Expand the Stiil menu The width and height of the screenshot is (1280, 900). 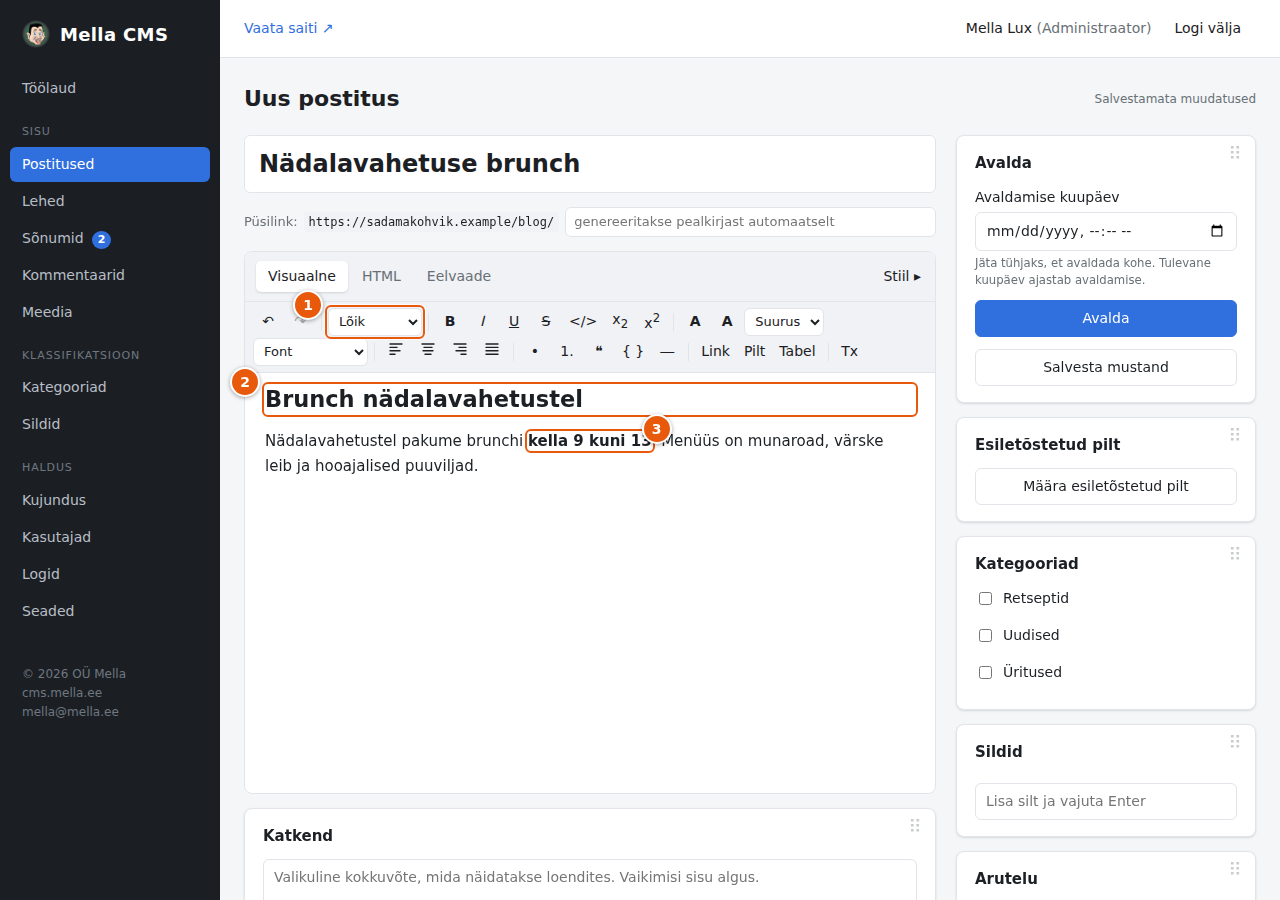pos(902,276)
